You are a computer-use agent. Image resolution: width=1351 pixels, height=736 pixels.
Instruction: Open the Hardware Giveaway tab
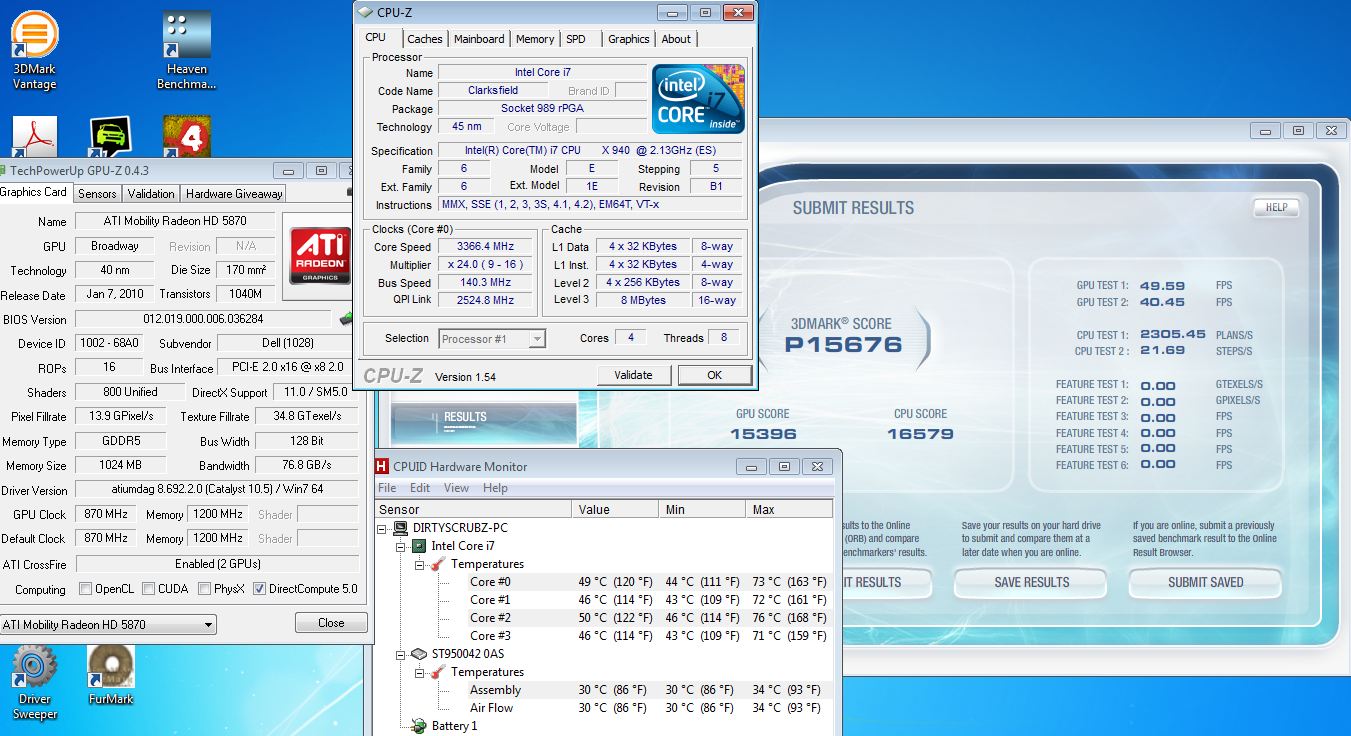[234, 194]
